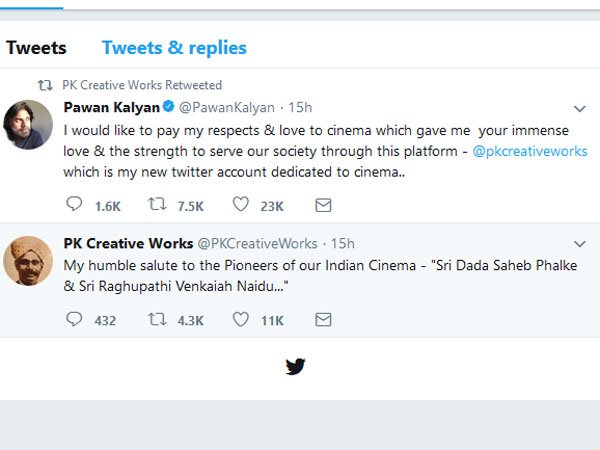Reply to PK Creative Works tweet
The height and width of the screenshot is (450, 600).
(73, 320)
